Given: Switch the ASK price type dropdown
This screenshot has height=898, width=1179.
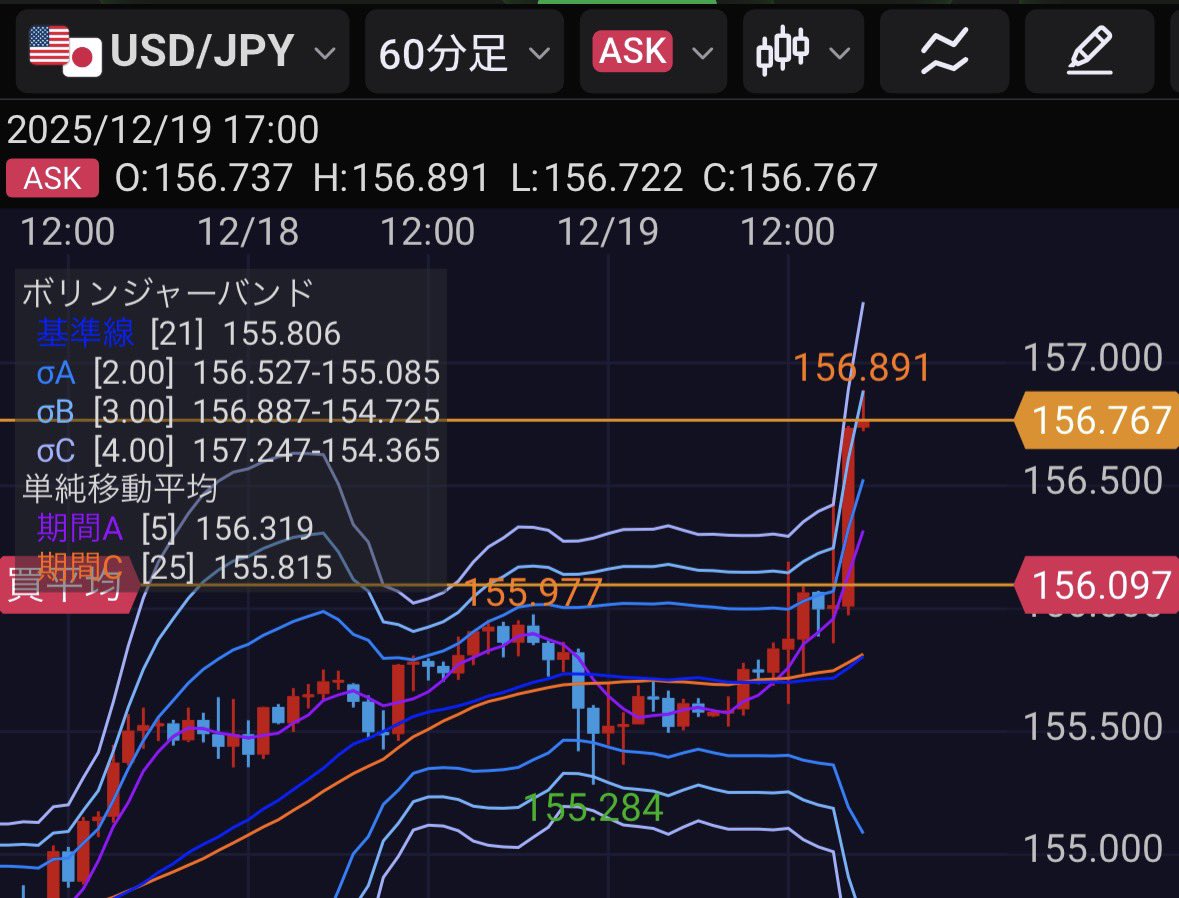Looking at the screenshot, I should (x=653, y=51).
